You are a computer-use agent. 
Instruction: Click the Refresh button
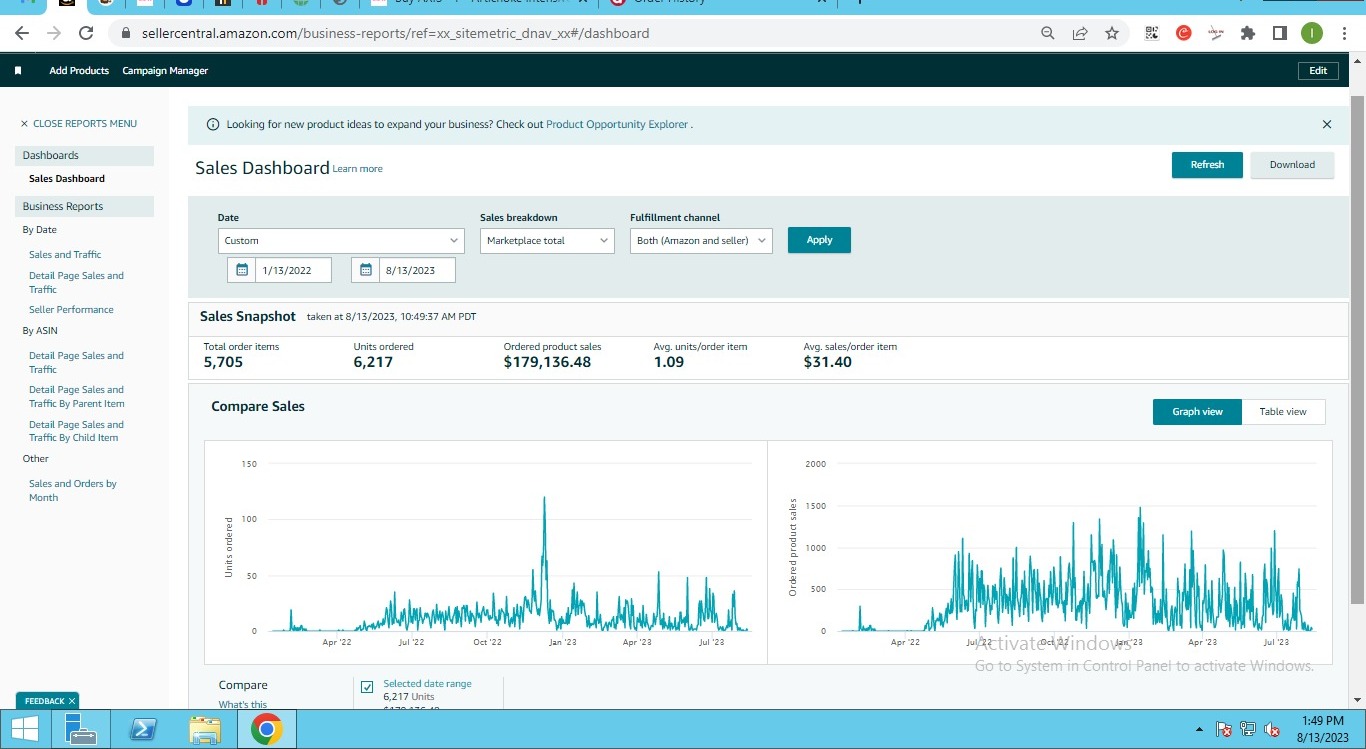(x=1207, y=165)
